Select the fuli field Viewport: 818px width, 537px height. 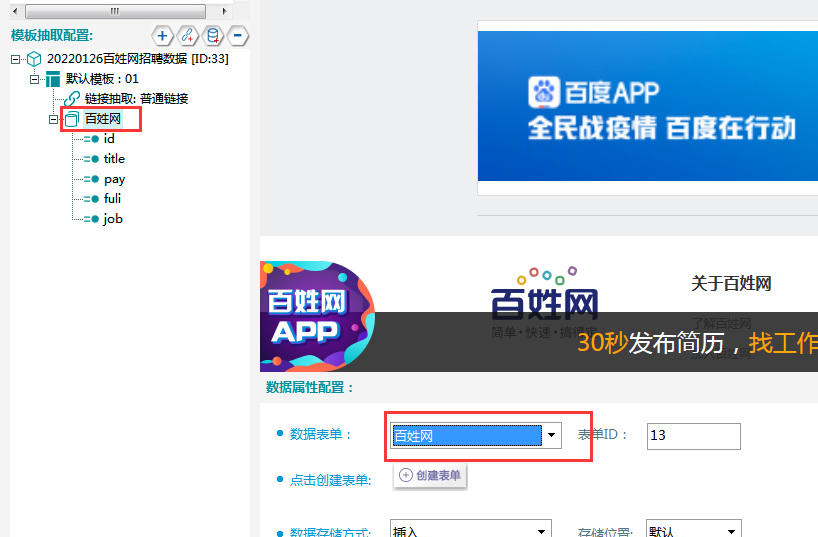112,199
